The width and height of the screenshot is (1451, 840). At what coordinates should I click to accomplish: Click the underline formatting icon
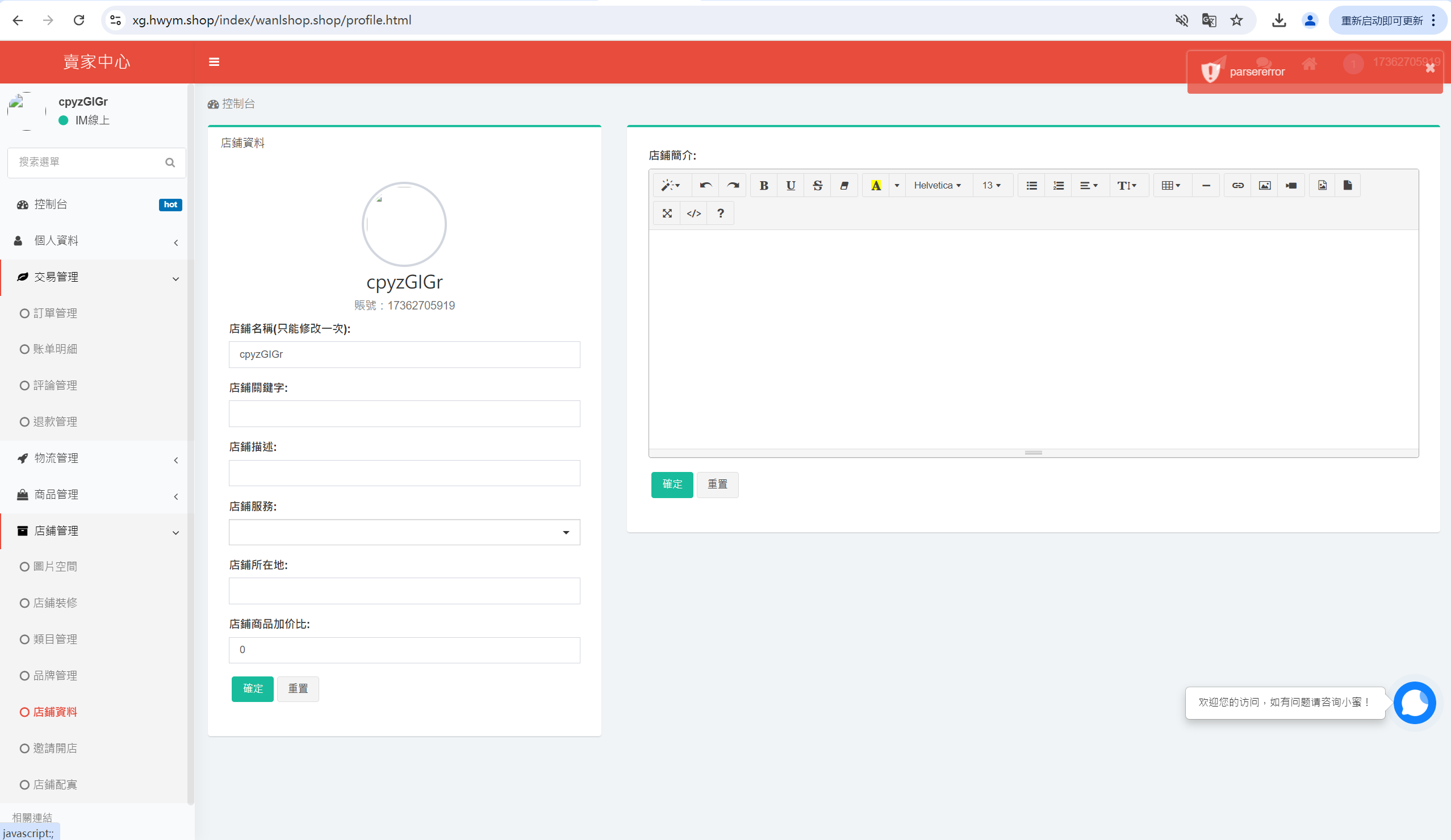tap(791, 185)
